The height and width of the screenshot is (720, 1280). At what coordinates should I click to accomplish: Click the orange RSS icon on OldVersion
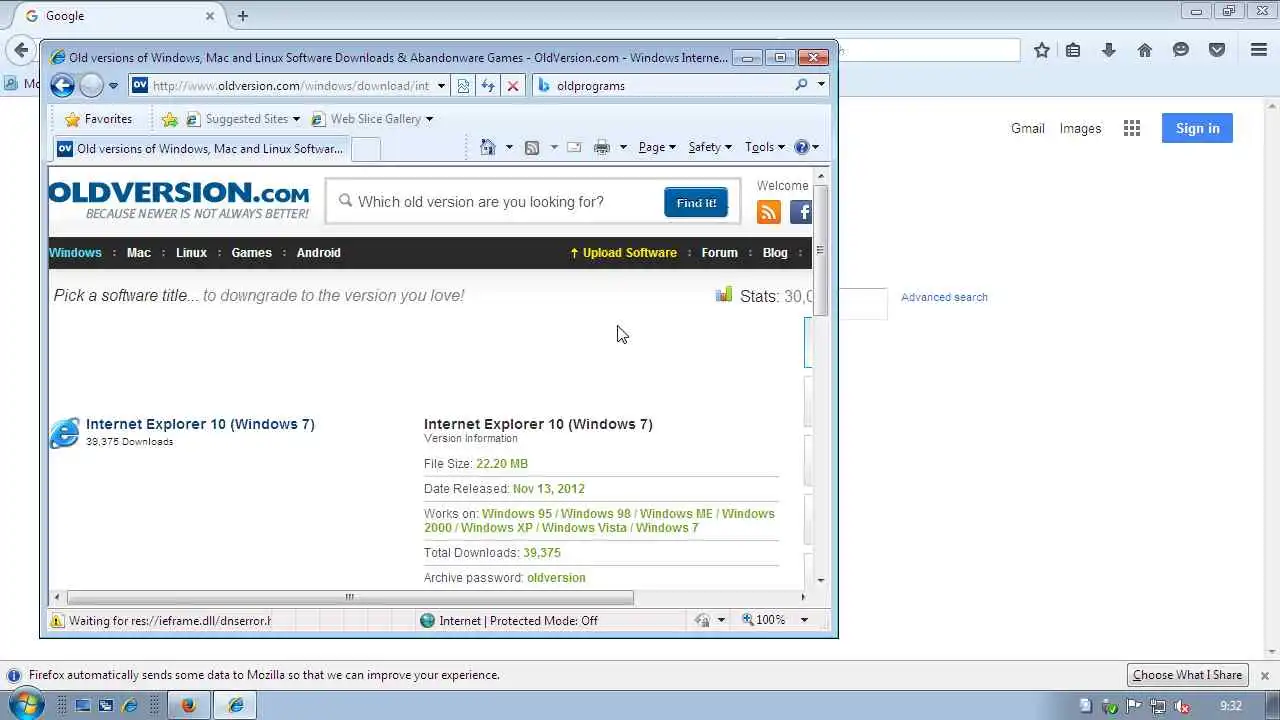coord(769,212)
